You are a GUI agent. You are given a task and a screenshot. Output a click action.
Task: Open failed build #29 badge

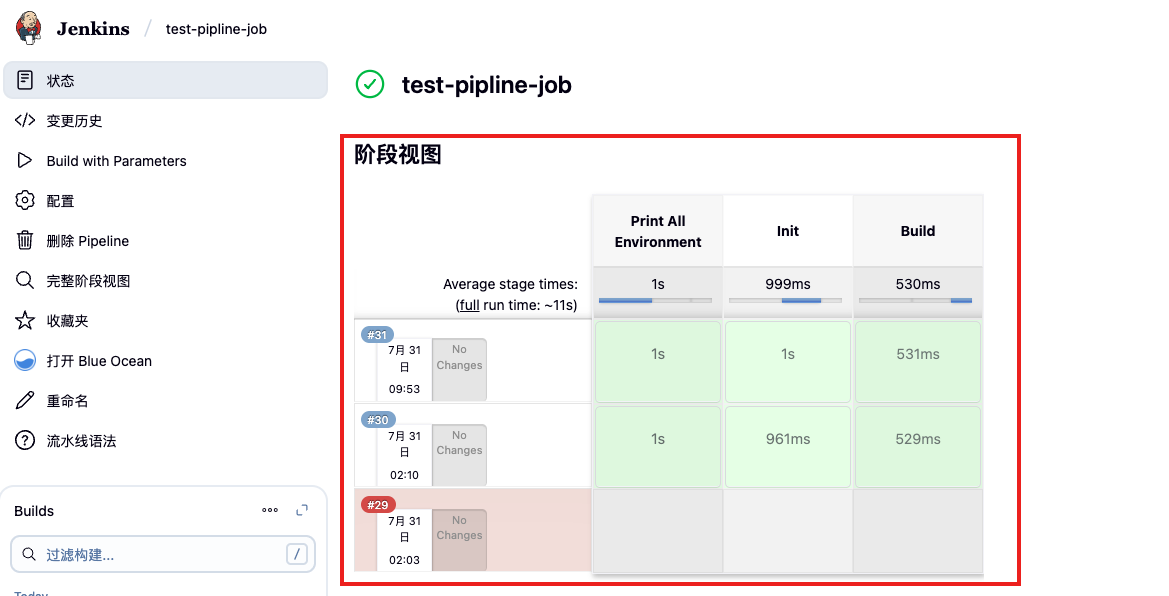pyautogui.click(x=378, y=505)
